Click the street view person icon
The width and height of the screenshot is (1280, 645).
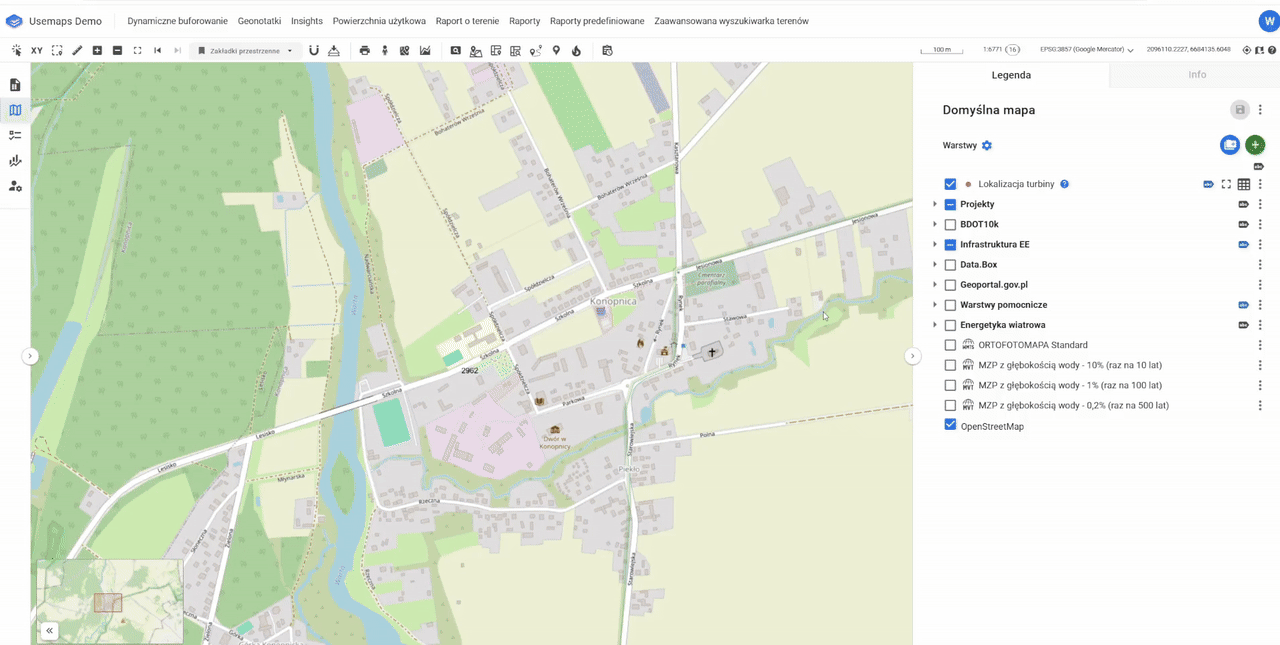tap(384, 50)
